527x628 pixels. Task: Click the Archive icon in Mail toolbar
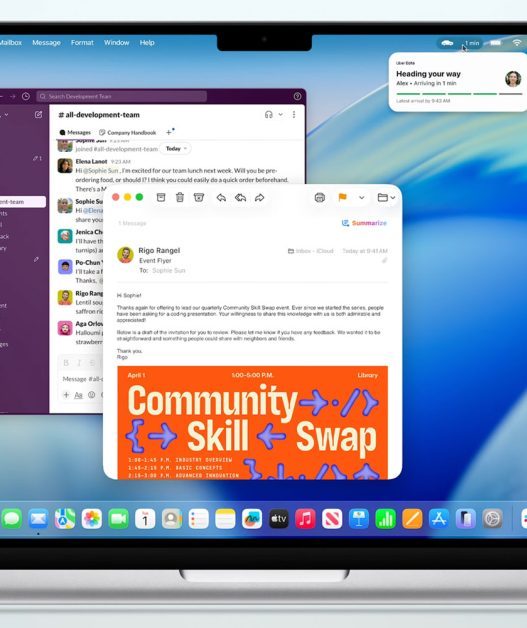click(x=161, y=197)
